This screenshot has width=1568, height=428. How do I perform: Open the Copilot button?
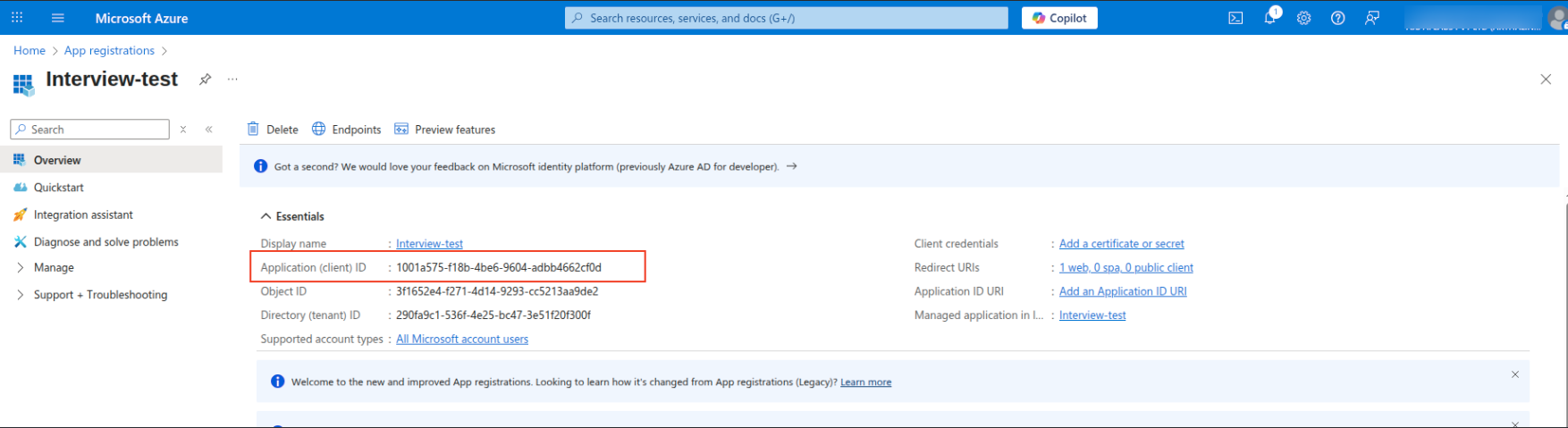[x=1059, y=18]
